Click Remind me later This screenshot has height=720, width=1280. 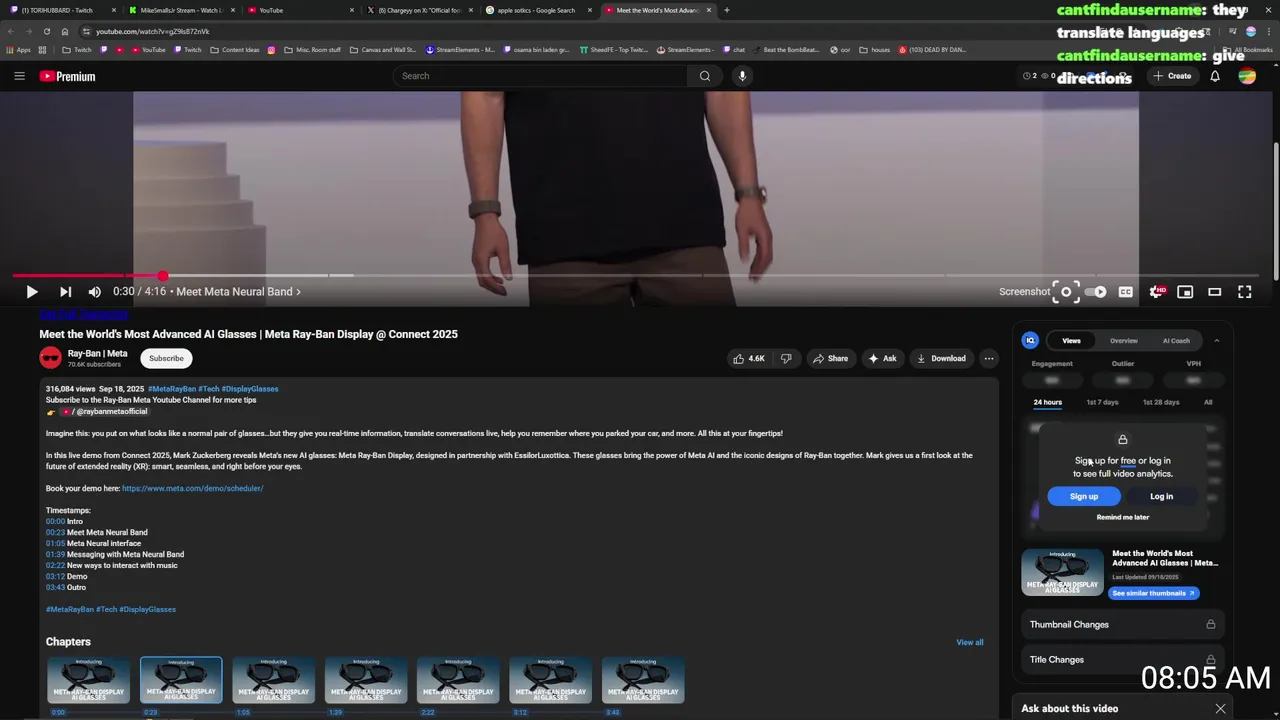1123,517
